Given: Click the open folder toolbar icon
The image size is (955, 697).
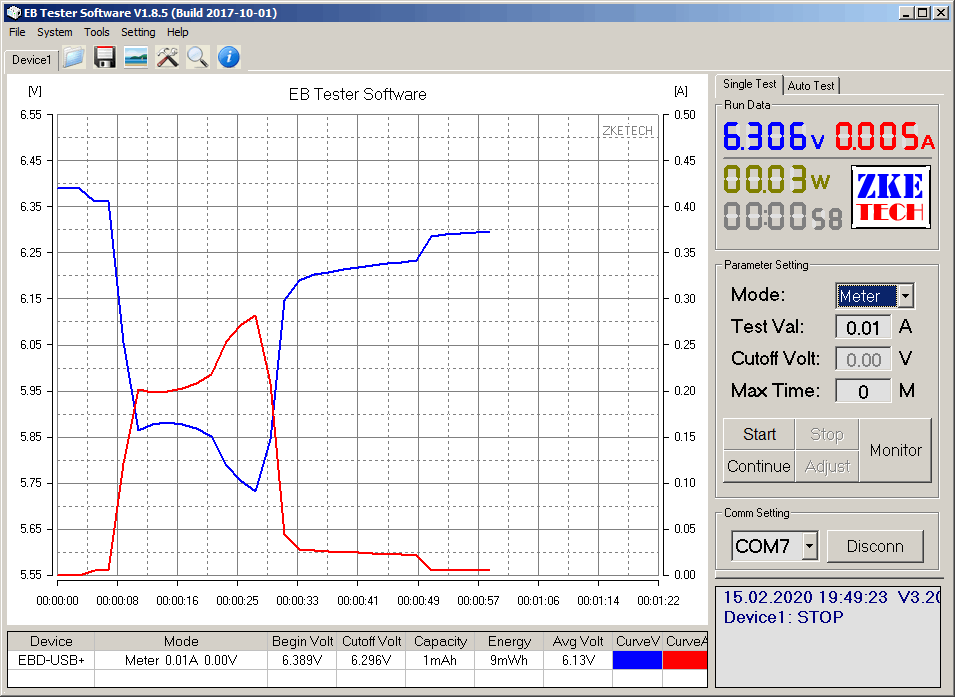Looking at the screenshot, I should (x=74, y=58).
